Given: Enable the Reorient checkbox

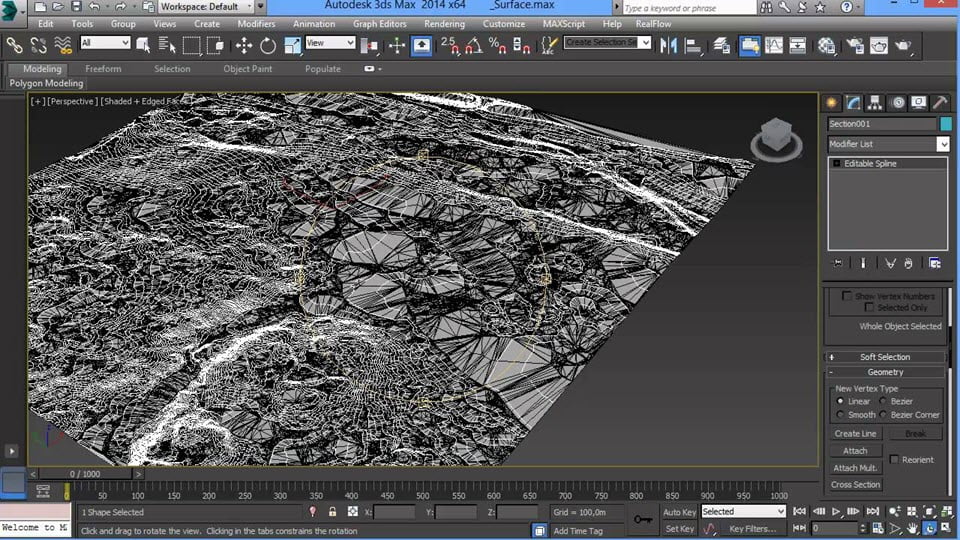Looking at the screenshot, I should [x=894, y=459].
